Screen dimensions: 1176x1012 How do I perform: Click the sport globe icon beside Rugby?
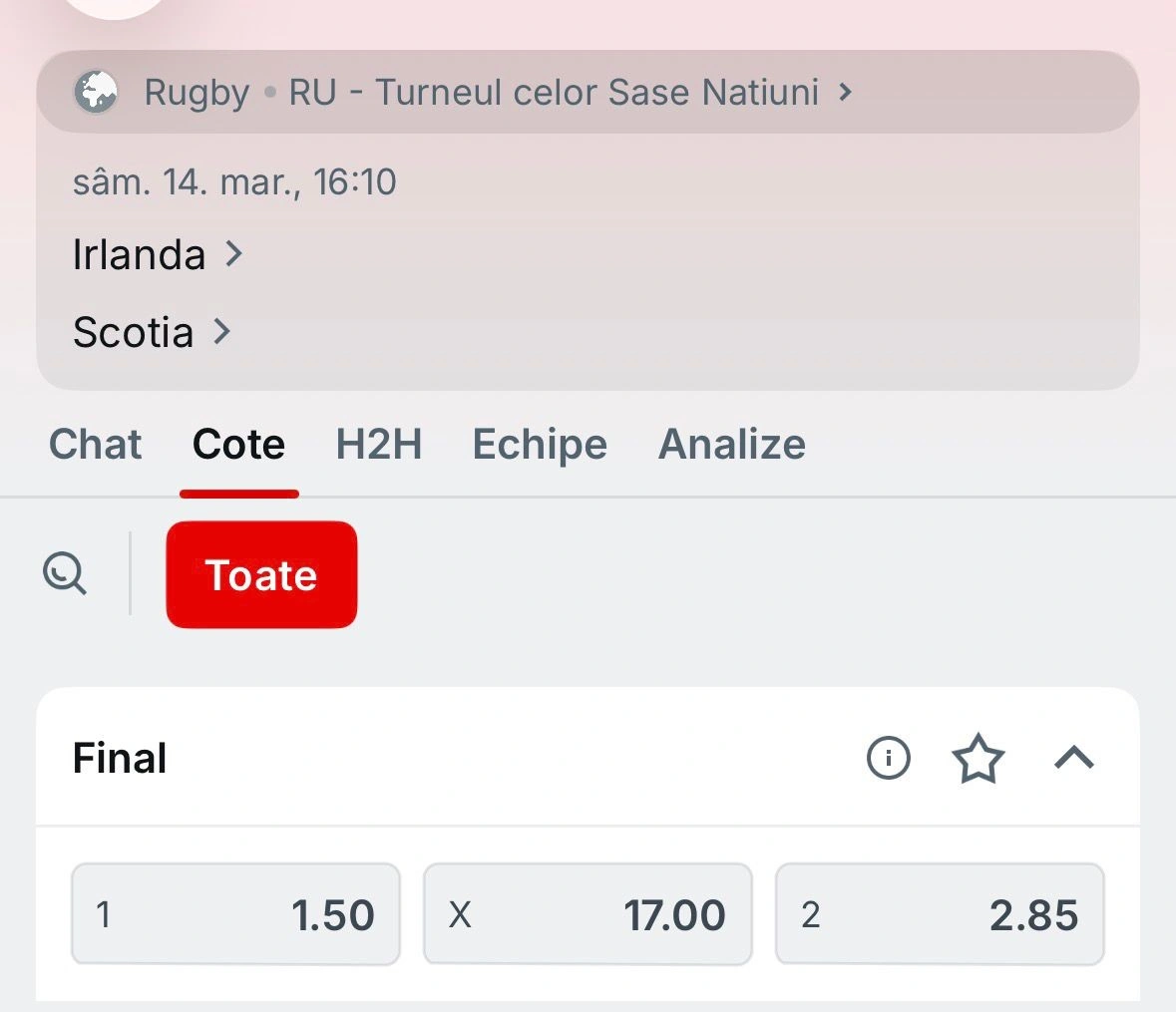coord(95,92)
